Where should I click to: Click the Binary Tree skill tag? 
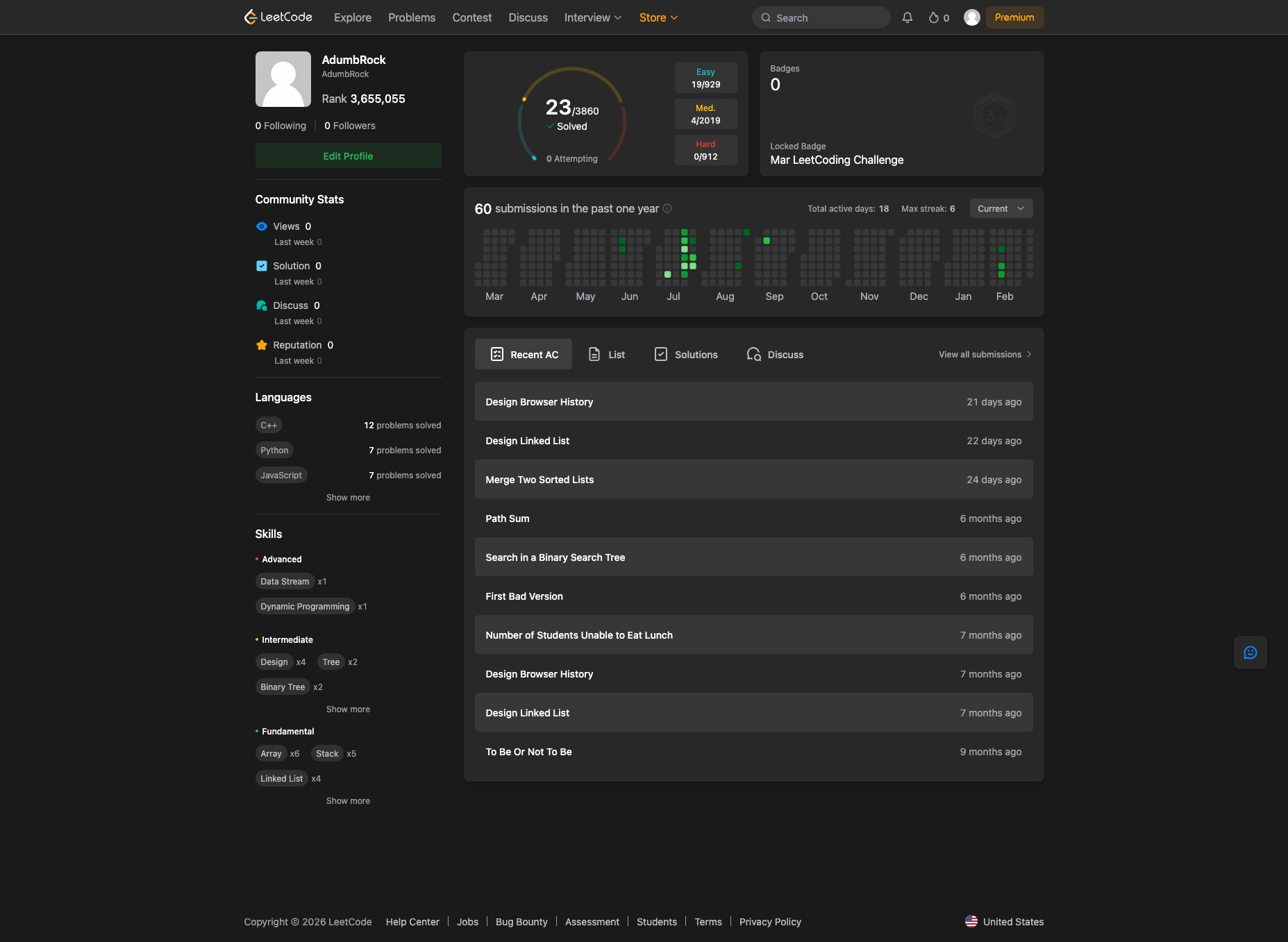click(x=283, y=687)
